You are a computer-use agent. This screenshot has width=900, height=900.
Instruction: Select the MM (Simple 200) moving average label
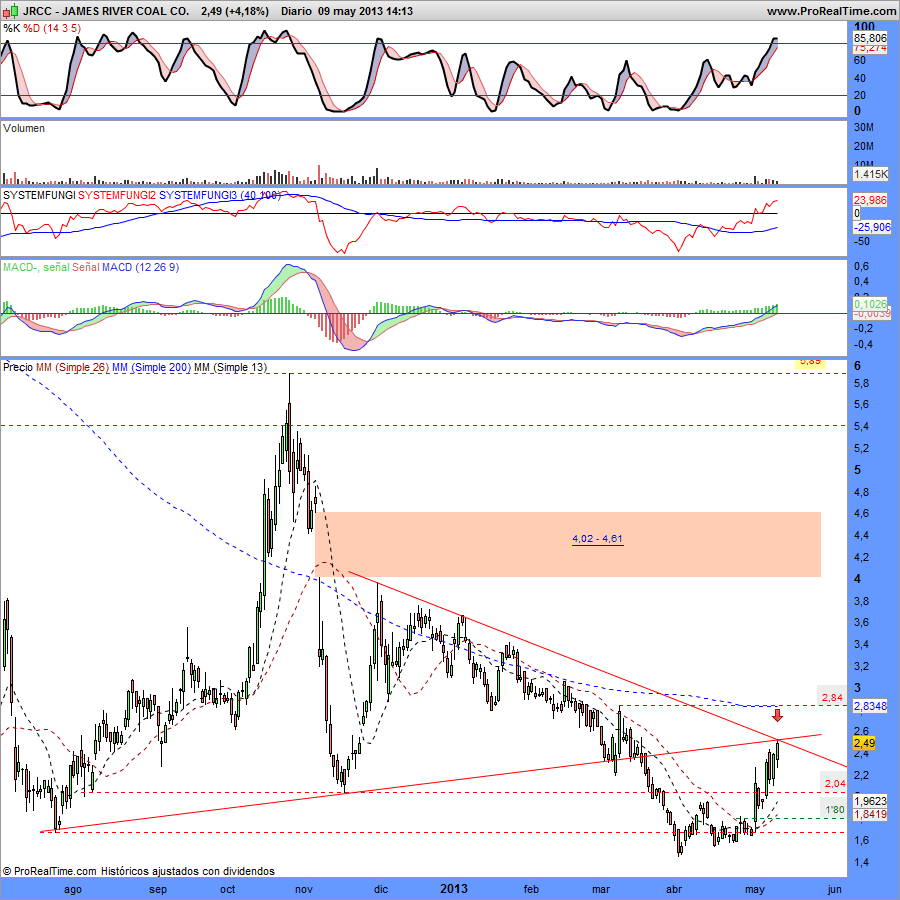click(x=150, y=366)
